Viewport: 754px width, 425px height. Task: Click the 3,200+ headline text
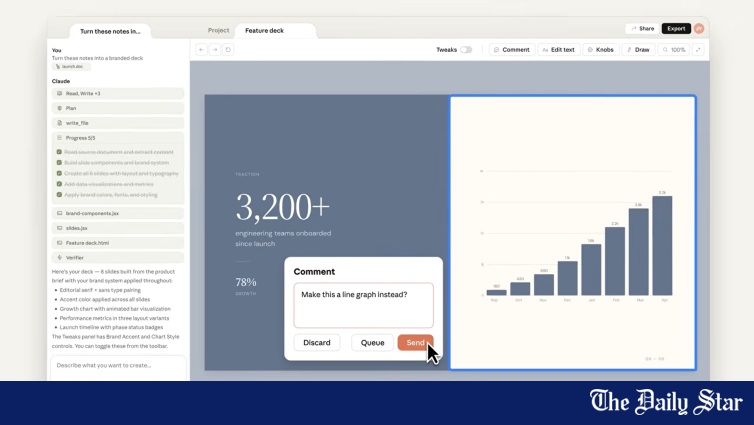[283, 208]
